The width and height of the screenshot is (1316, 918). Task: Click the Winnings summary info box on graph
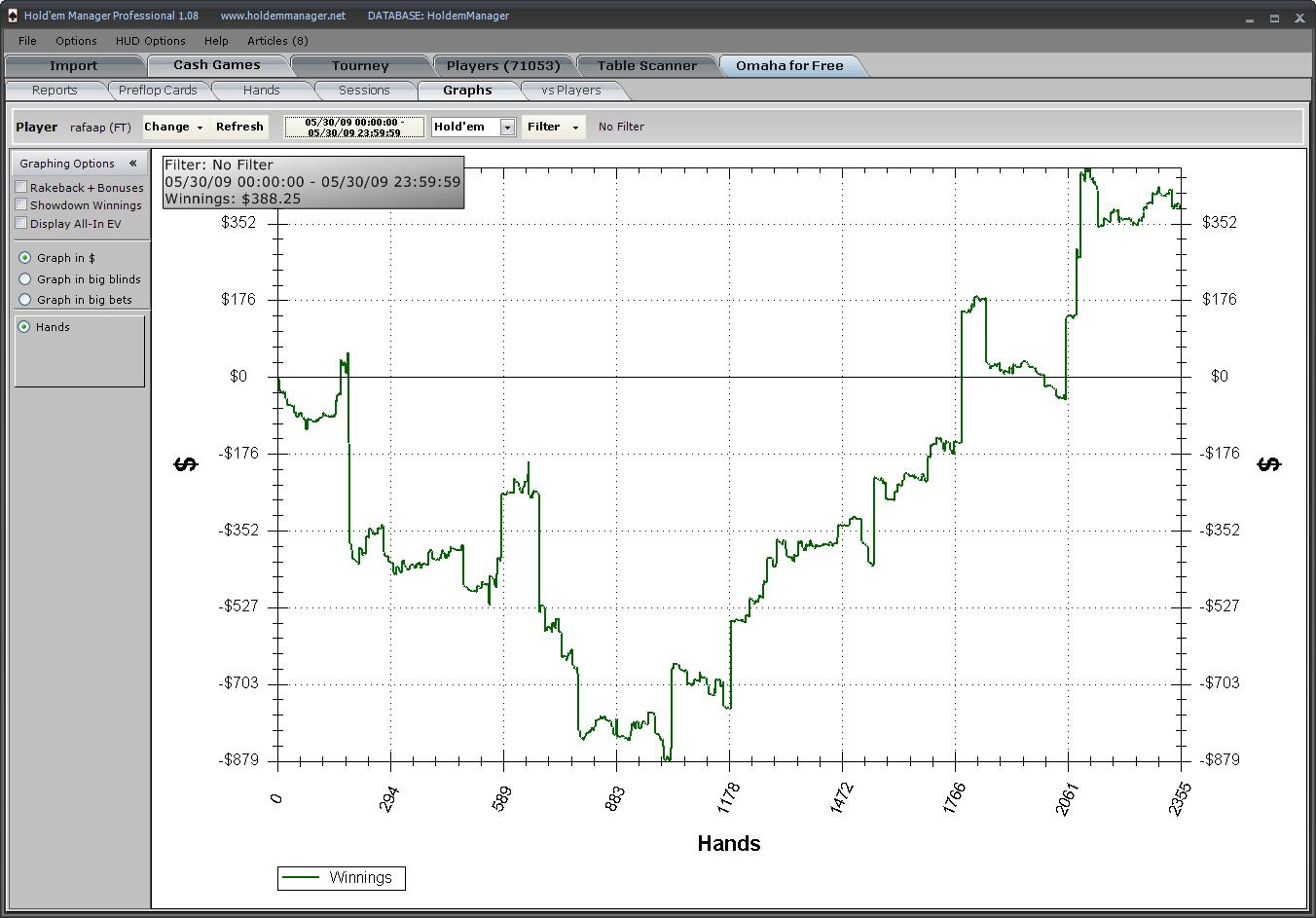pos(312,182)
